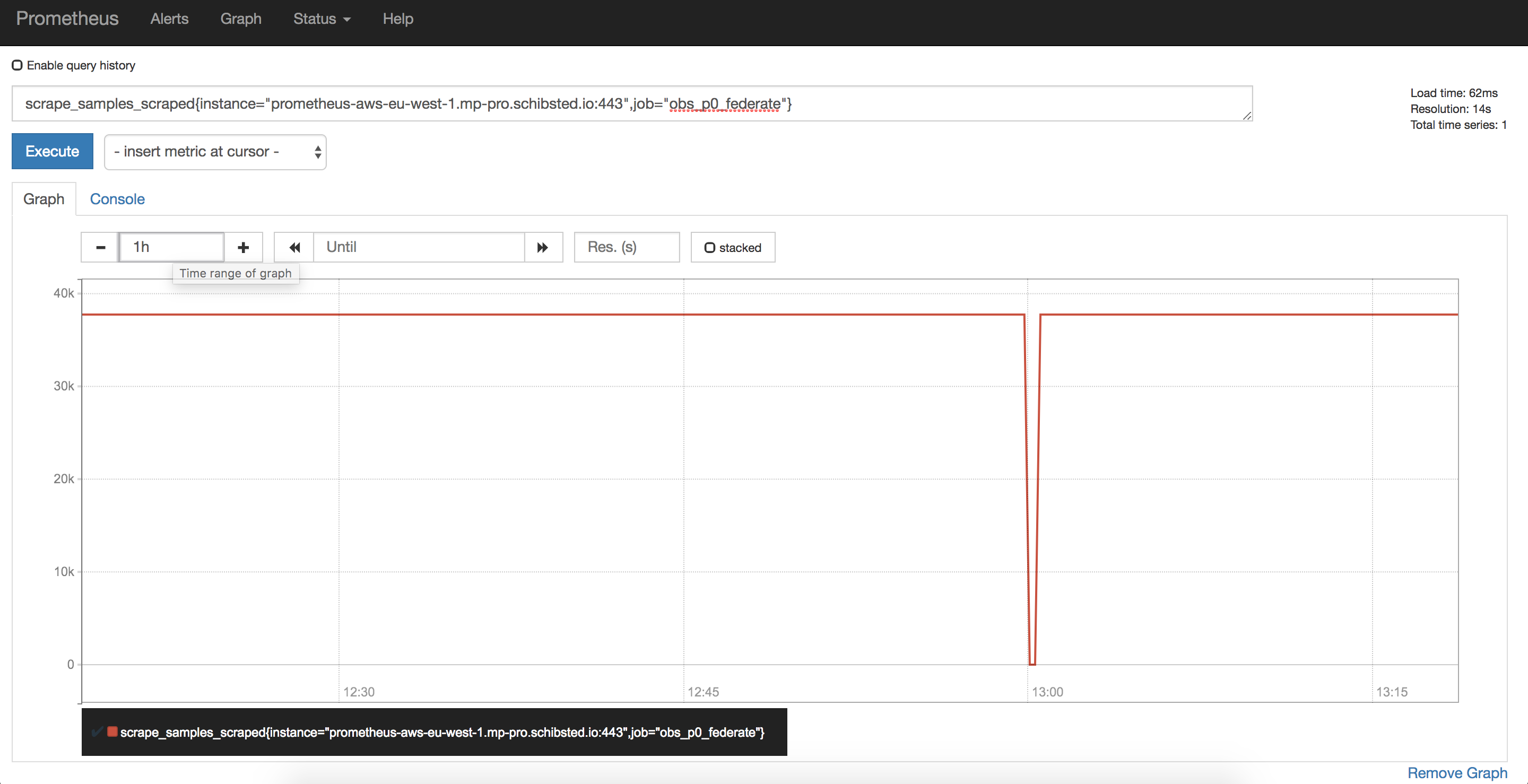1528x784 pixels.
Task: Click the Status dropdown caret arrow
Action: (x=348, y=20)
